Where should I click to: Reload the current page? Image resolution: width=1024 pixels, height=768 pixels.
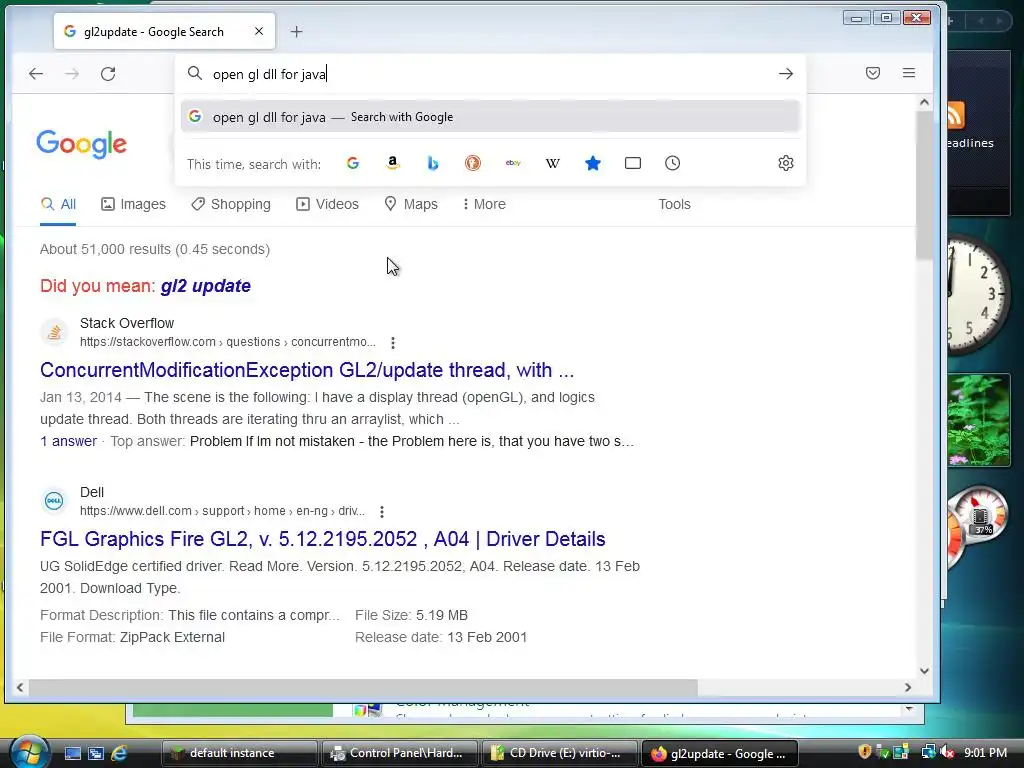108,74
